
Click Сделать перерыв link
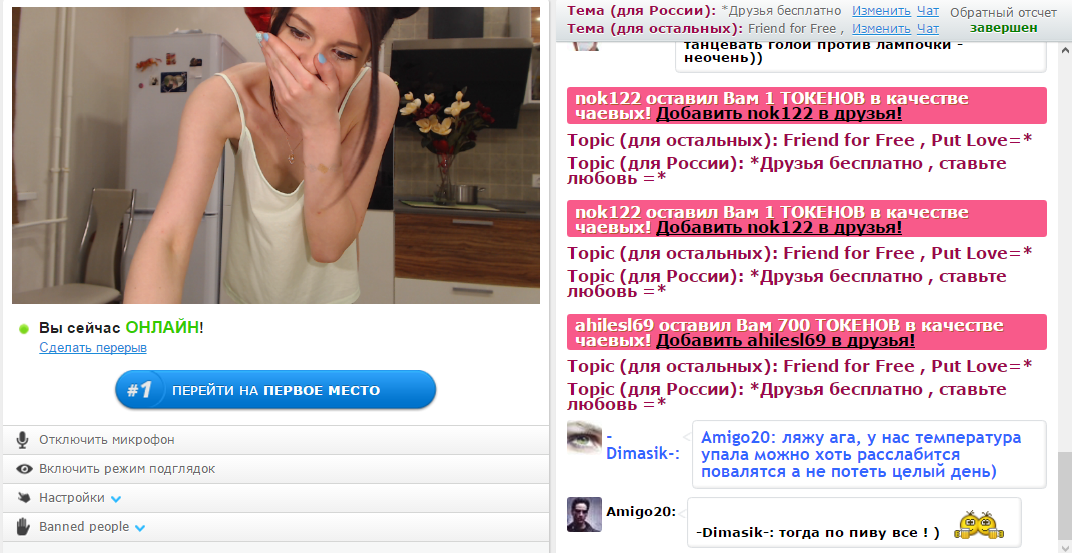(93, 347)
